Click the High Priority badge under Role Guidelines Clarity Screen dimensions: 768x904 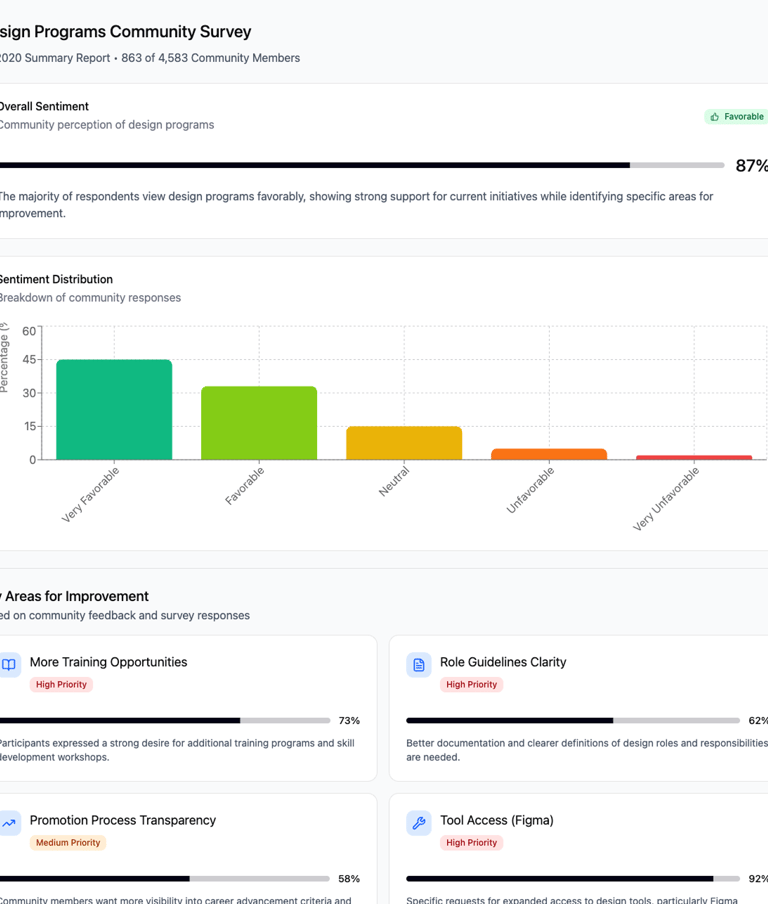tap(471, 685)
